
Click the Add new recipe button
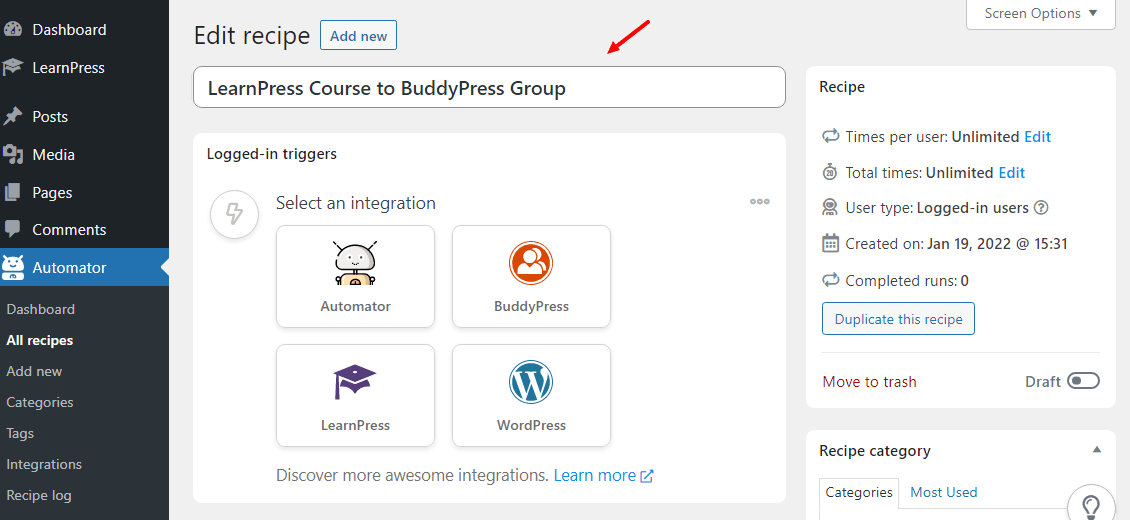click(x=358, y=35)
